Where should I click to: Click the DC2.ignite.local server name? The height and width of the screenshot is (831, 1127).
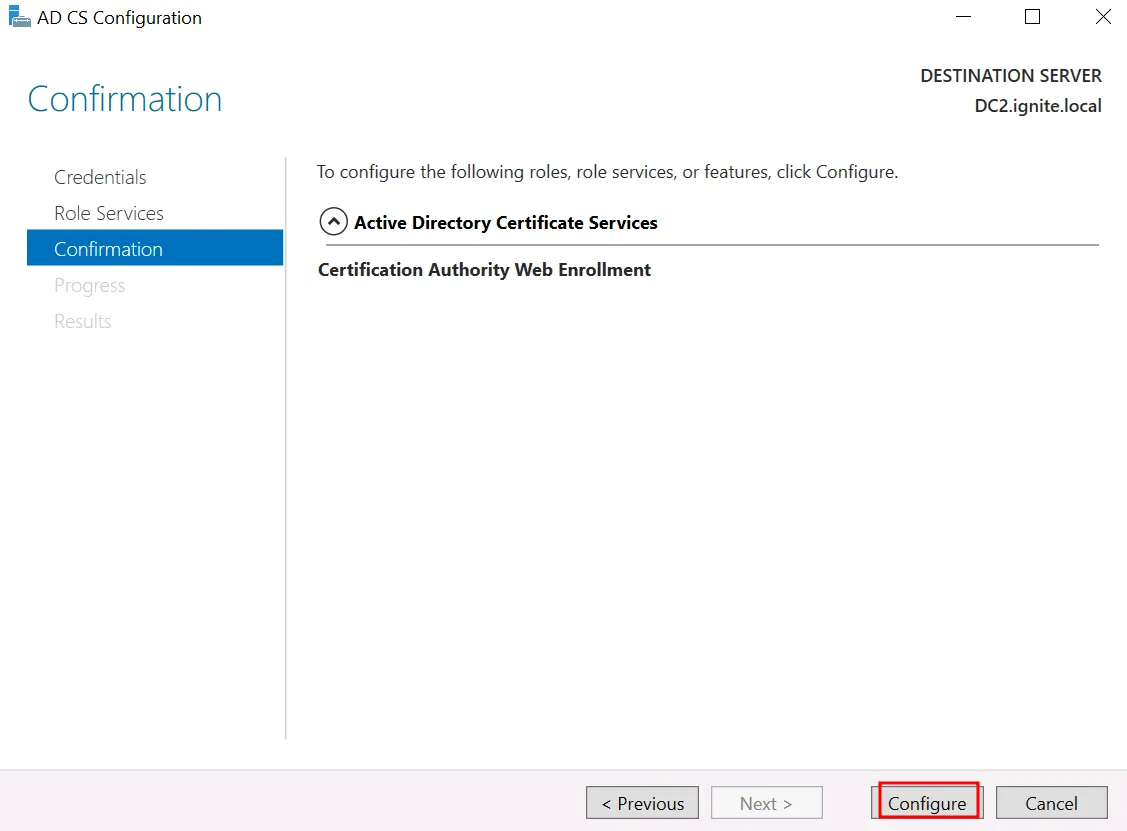[1037, 106]
